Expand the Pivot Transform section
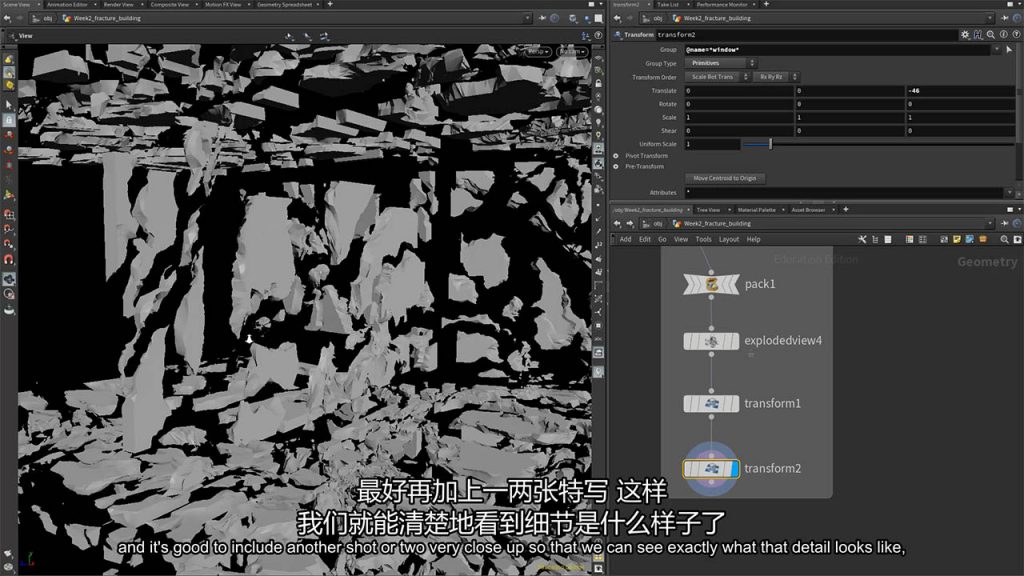The width and height of the screenshot is (1024, 576). pyautogui.click(x=615, y=156)
